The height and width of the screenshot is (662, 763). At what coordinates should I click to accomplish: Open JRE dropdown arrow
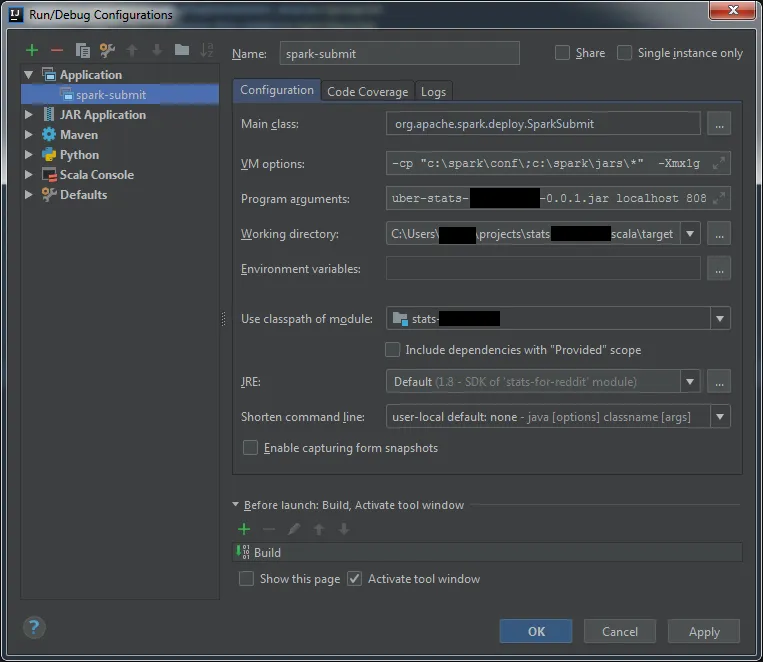click(690, 382)
